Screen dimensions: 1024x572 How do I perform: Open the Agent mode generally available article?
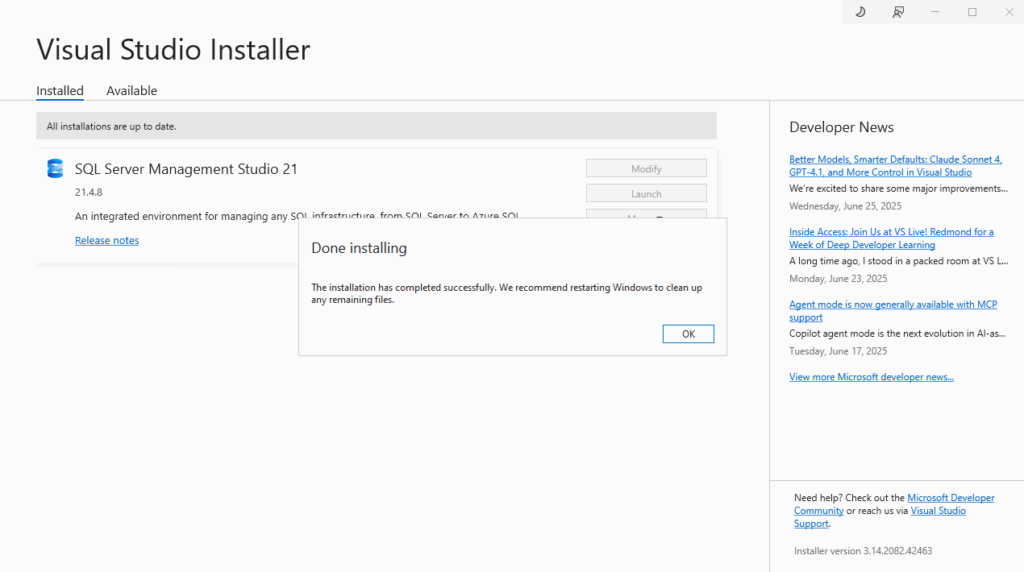pyautogui.click(x=893, y=311)
